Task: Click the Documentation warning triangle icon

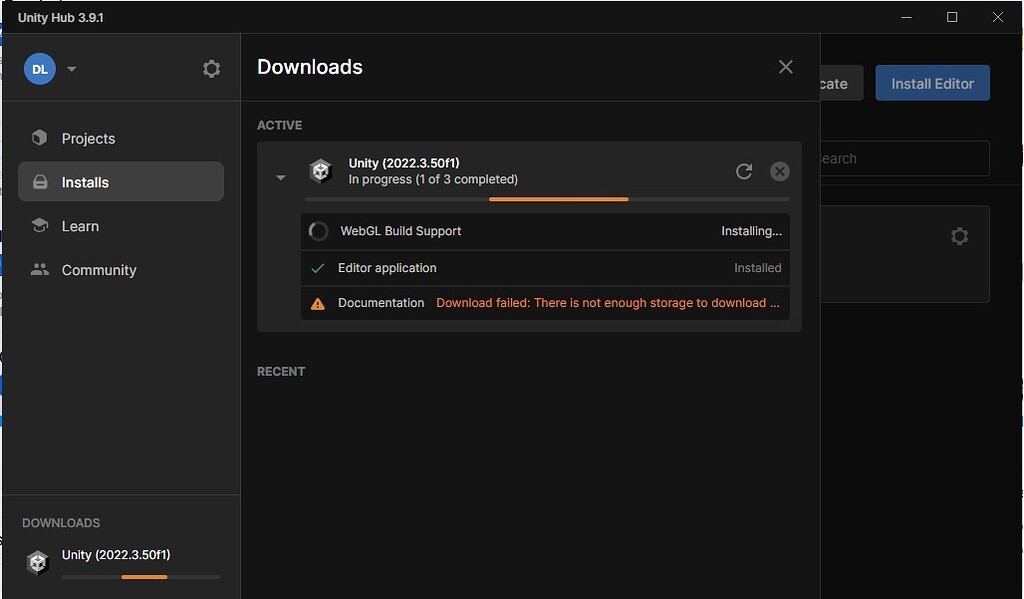Action: point(319,302)
